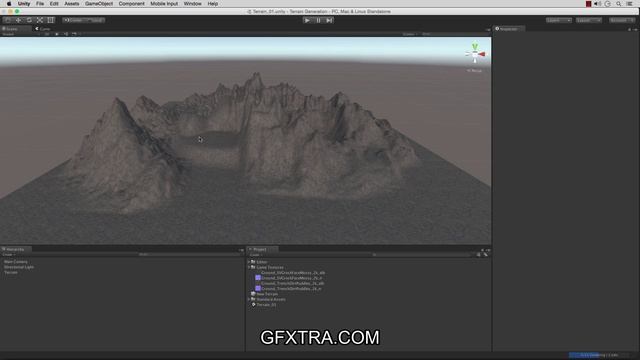
Task: Click Project search by type icon
Action: click(479, 255)
